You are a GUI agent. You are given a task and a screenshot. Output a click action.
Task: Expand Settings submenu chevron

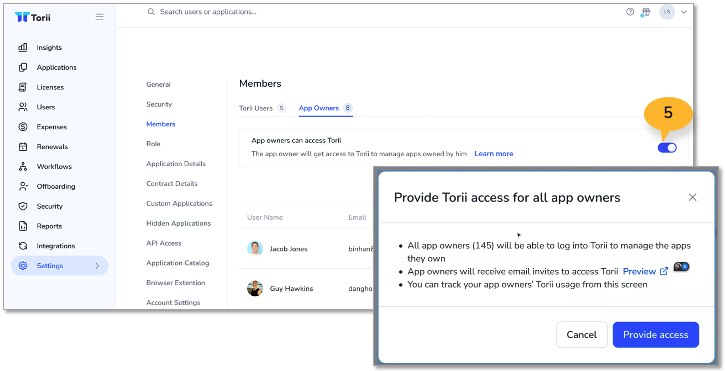pyautogui.click(x=97, y=266)
